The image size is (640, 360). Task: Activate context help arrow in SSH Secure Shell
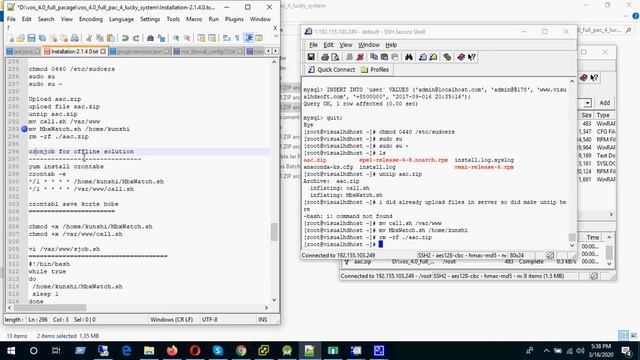(471, 57)
